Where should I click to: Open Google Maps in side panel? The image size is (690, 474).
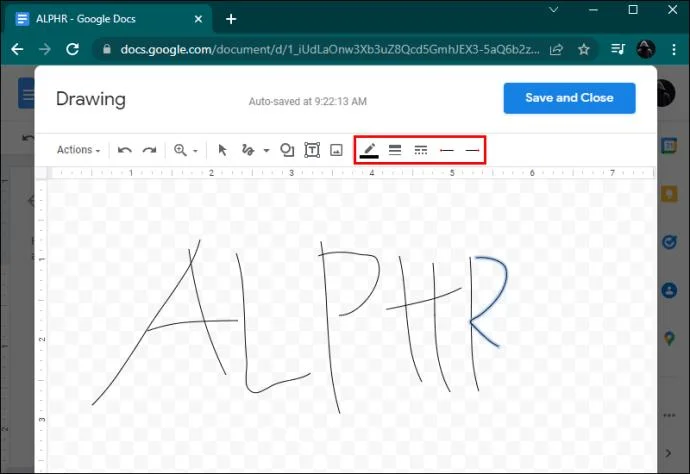tap(669, 338)
